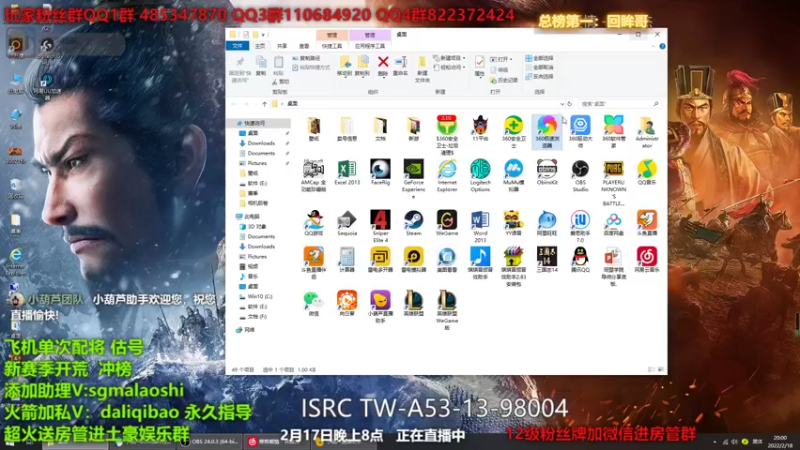Select the Sequoia shortcut
The height and width of the screenshot is (450, 800).
[346, 223]
